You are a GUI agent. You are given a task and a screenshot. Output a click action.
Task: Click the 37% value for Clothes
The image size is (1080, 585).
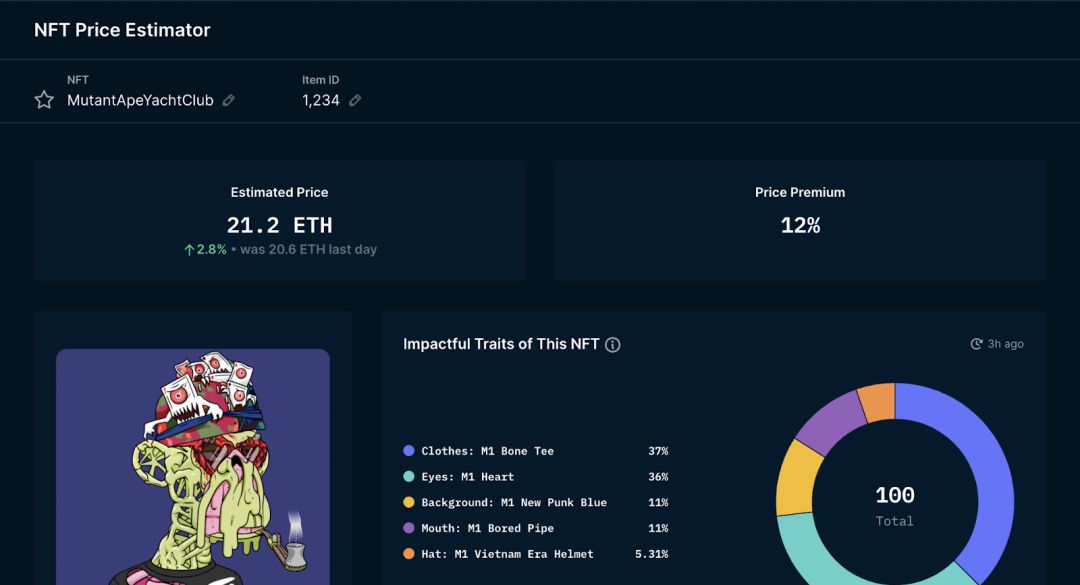(658, 451)
